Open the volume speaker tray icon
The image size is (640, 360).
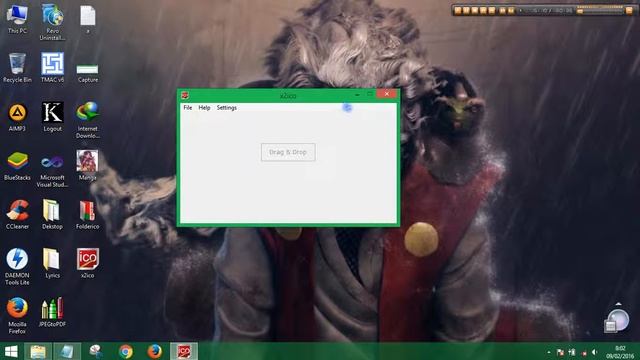click(x=594, y=352)
